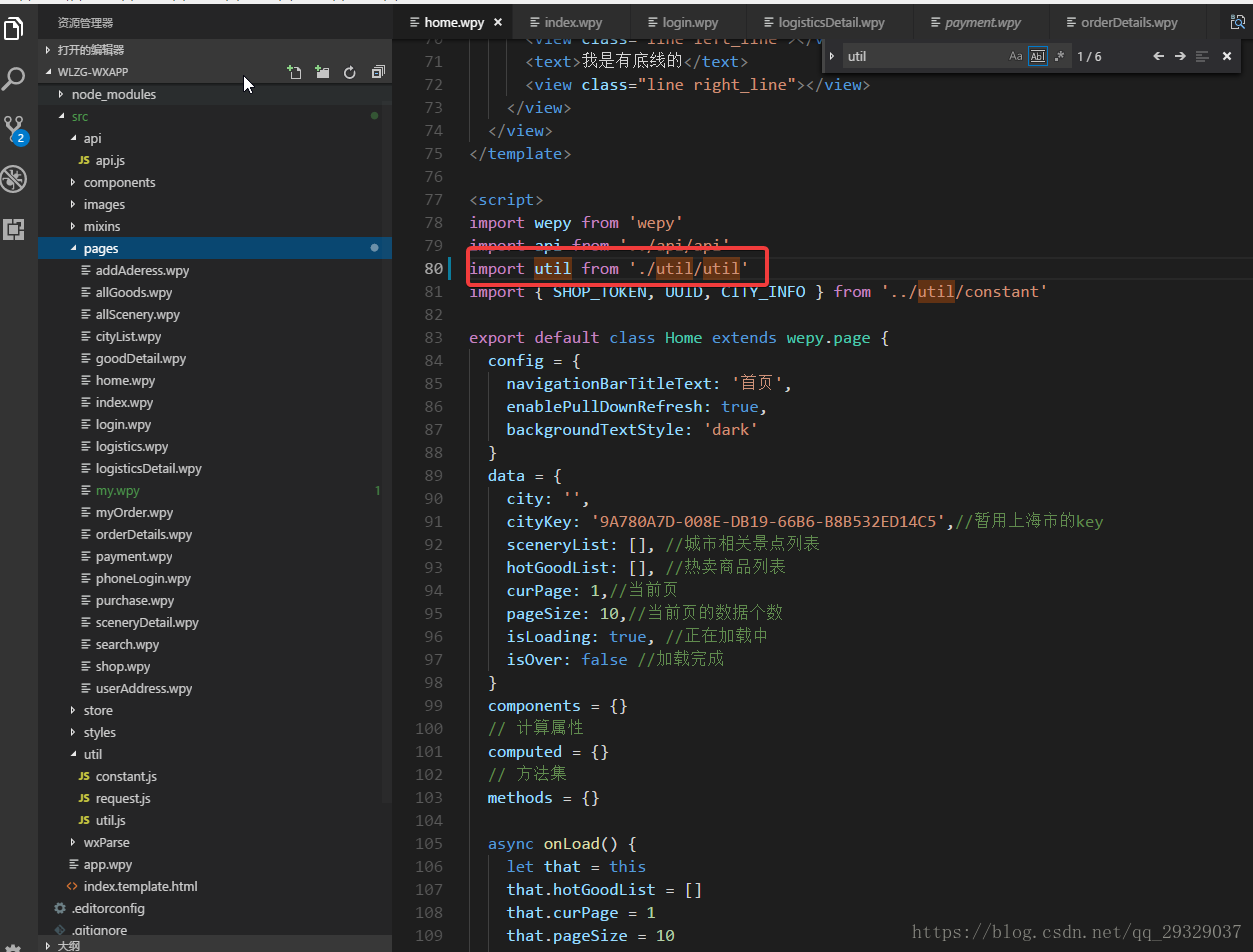Click line number 80 in gutter
The image size is (1253, 952).
[432, 268]
